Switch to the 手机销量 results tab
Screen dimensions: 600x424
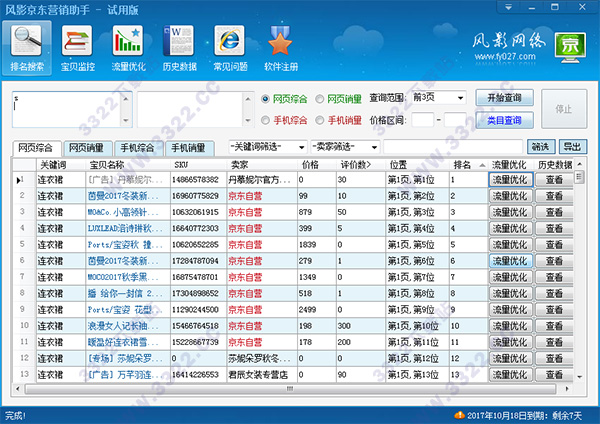[x=189, y=148]
